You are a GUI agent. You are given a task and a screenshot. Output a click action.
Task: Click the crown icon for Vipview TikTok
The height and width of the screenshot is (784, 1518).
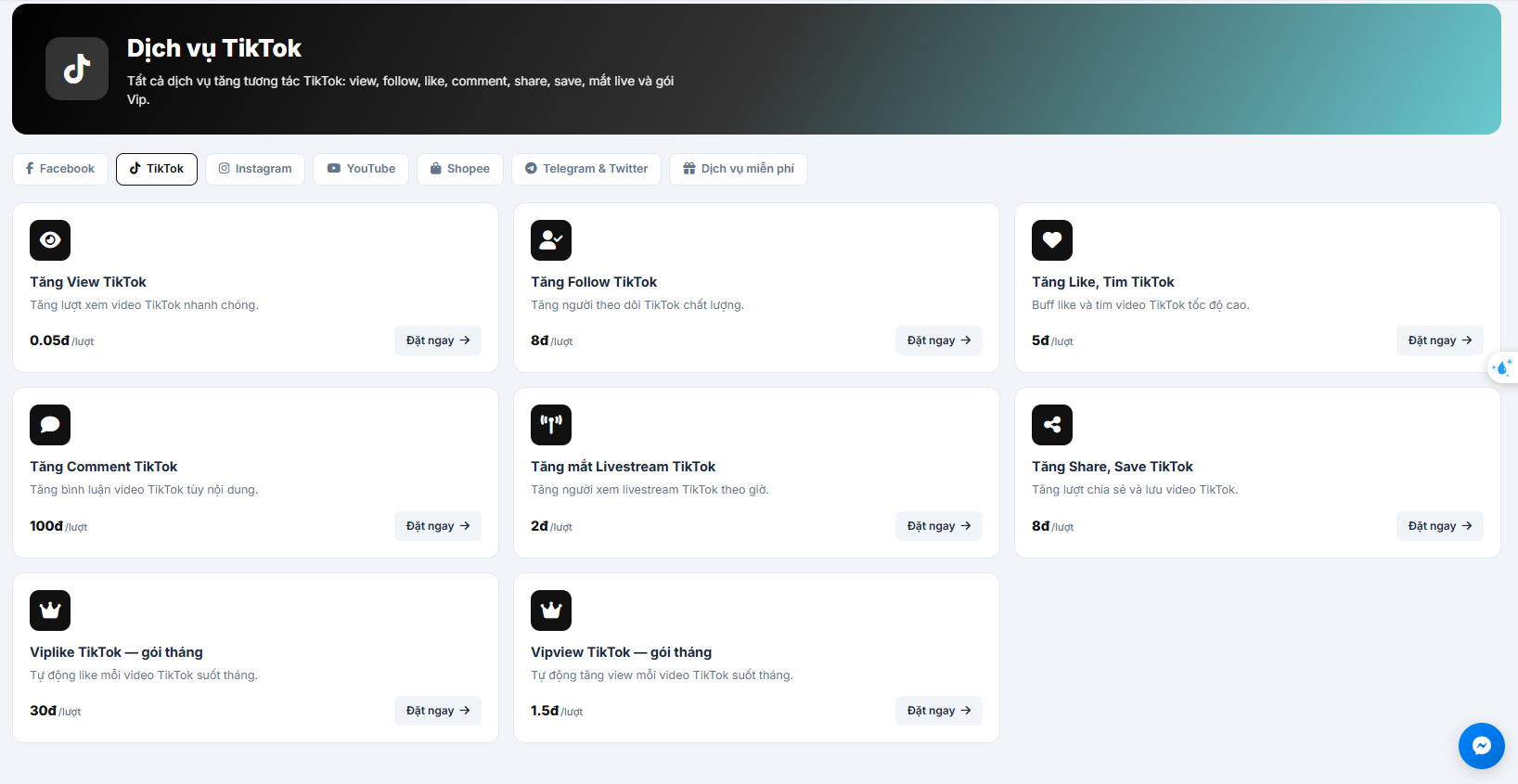click(551, 610)
